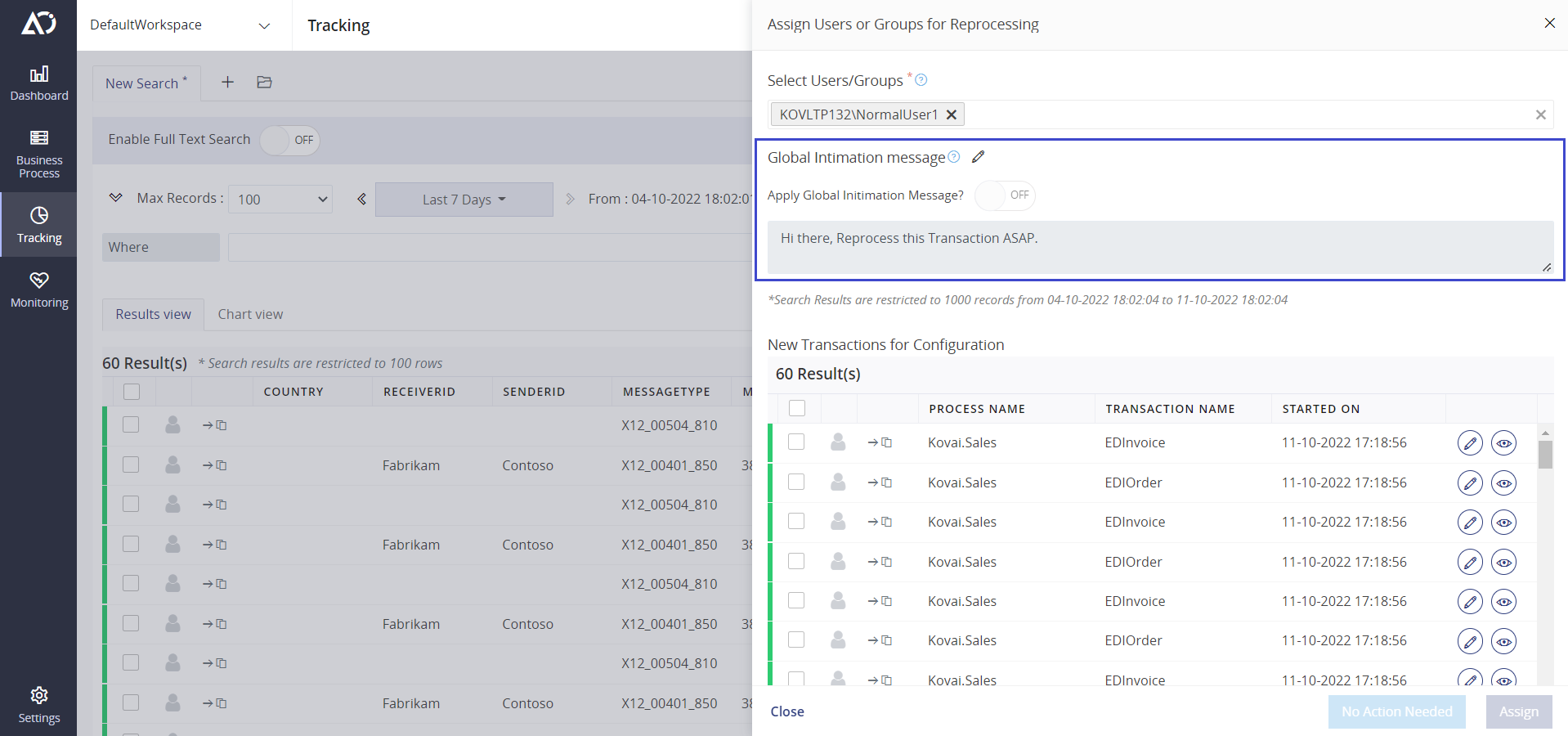1568x736 pixels.
Task: Remove KOVLTP132\NormalUser1 tag
Action: tap(952, 114)
